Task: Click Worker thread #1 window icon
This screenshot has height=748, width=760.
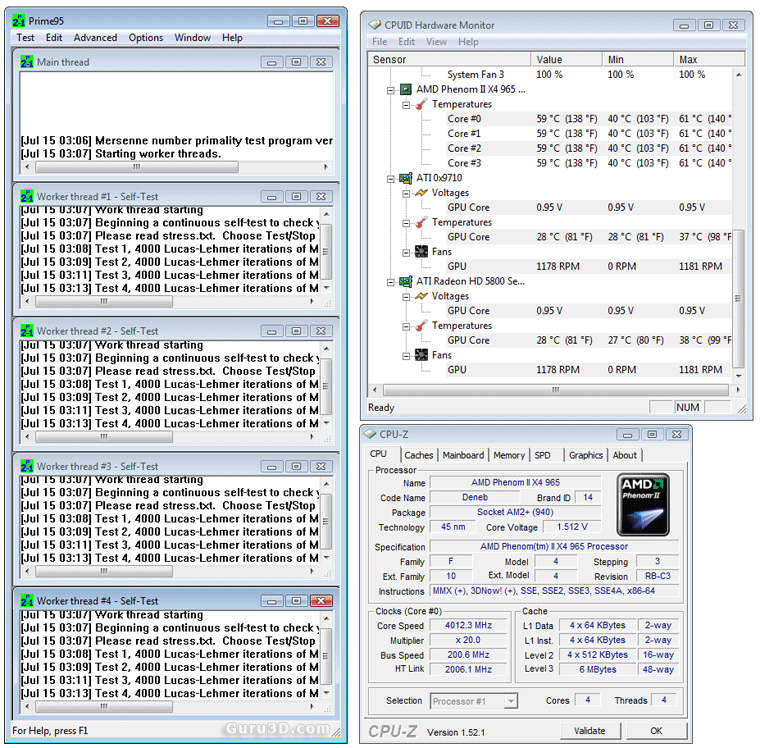Action: pos(27,197)
